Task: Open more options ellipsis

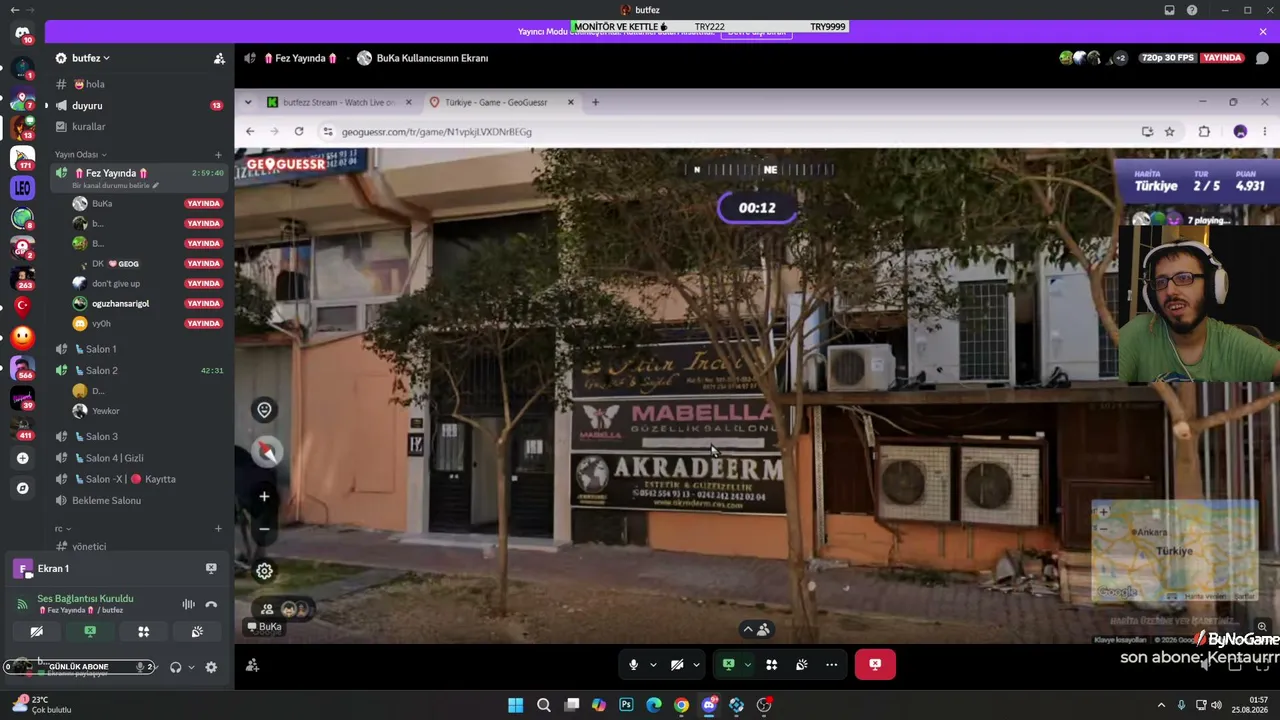Action: (x=831, y=664)
